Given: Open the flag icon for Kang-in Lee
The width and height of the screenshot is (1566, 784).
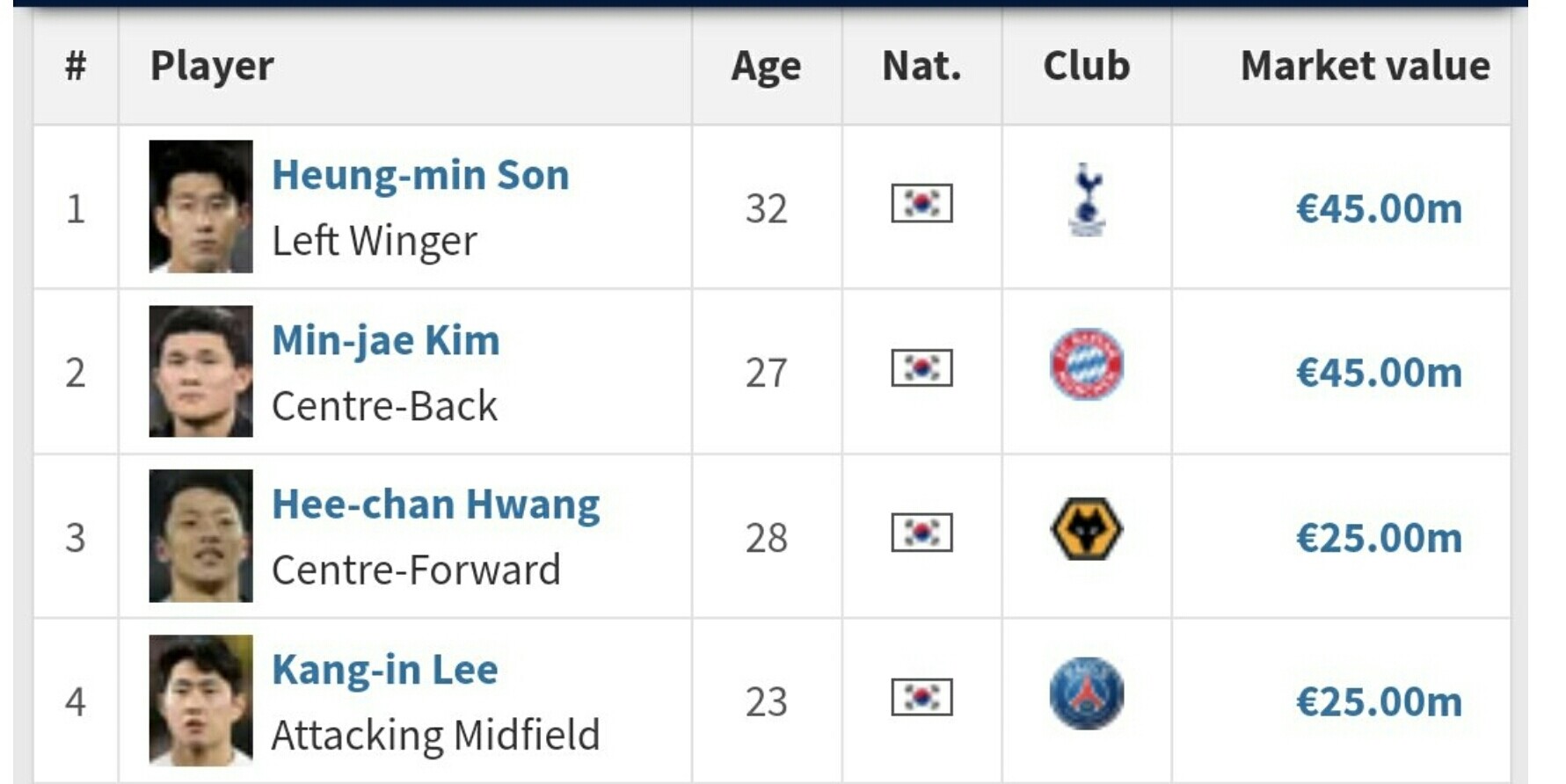Looking at the screenshot, I should tap(921, 697).
